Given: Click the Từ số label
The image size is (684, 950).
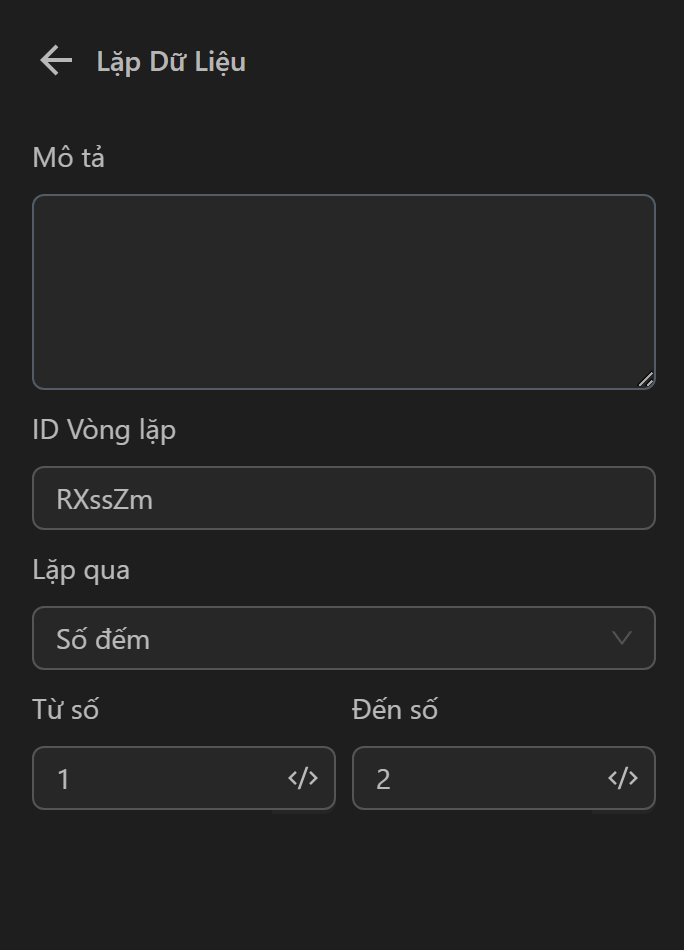Looking at the screenshot, I should coord(66,710).
